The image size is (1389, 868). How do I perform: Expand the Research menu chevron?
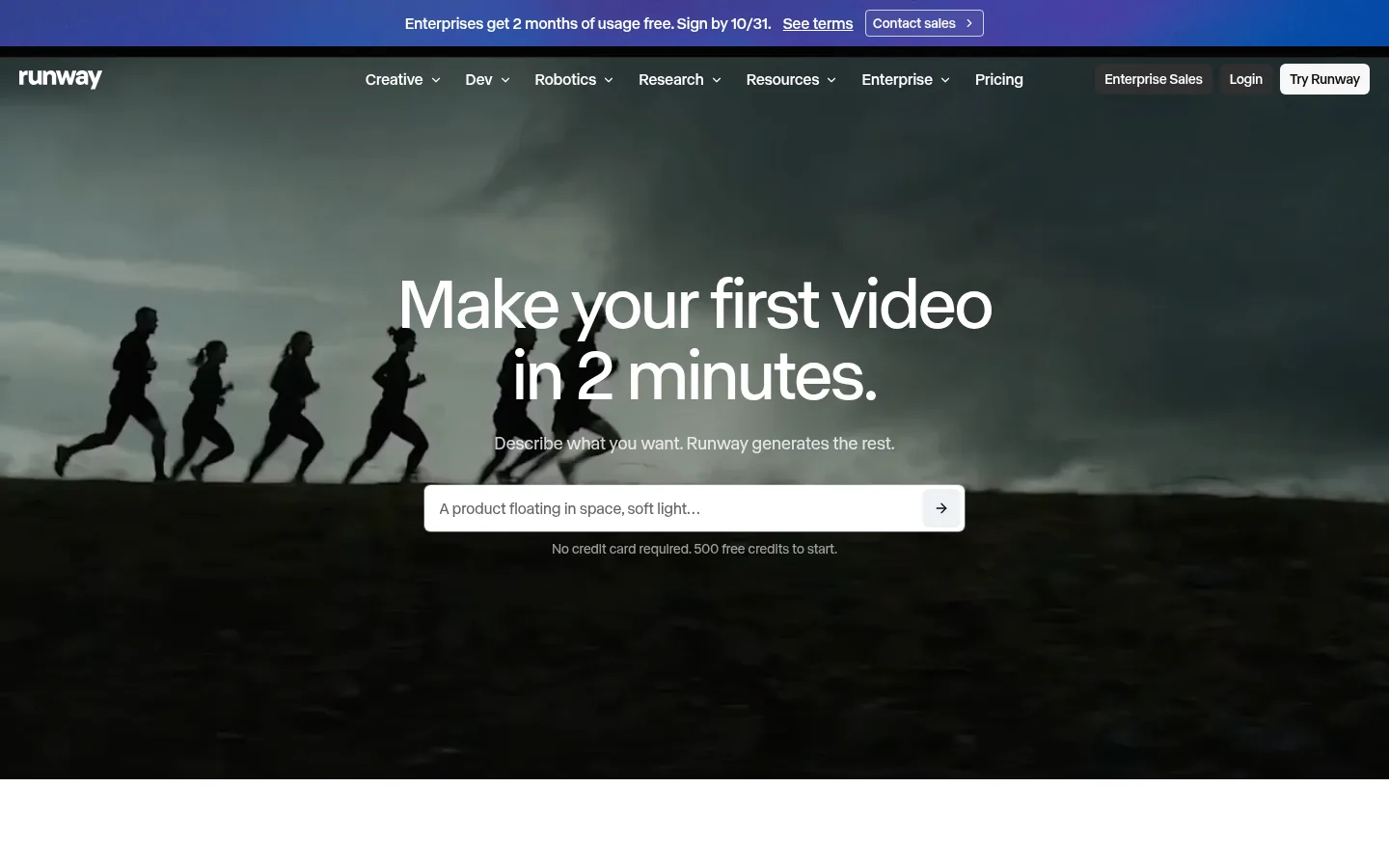pos(717,80)
